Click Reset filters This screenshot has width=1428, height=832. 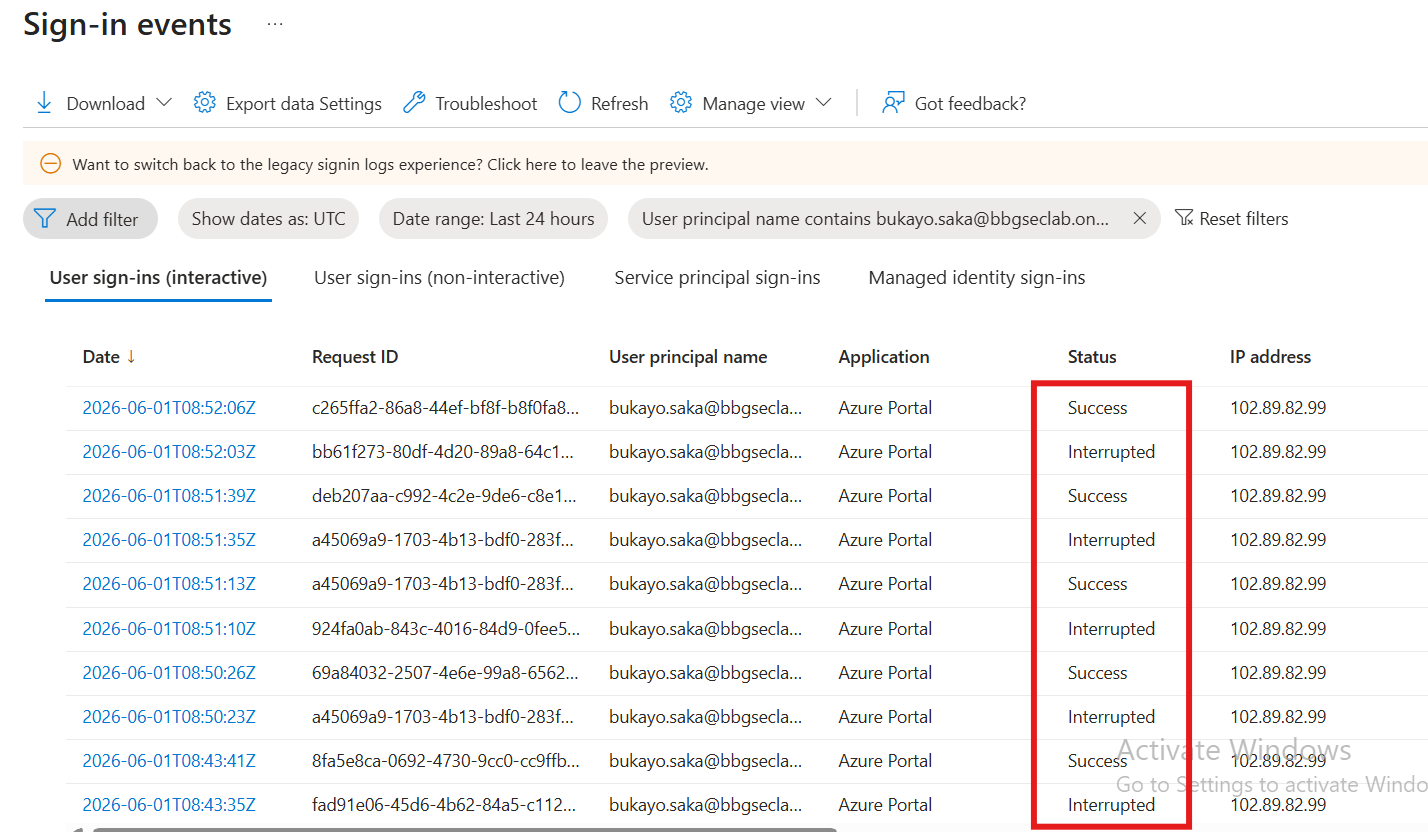tap(1231, 219)
